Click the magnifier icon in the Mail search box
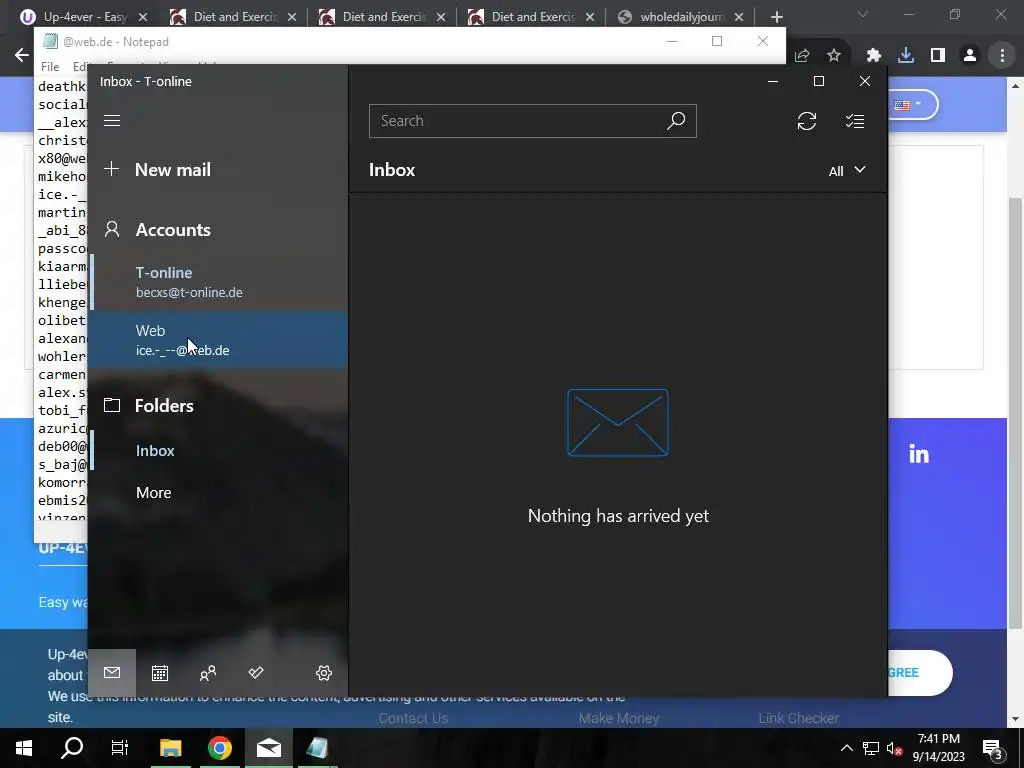Screen dimensions: 1024x768 676,121
